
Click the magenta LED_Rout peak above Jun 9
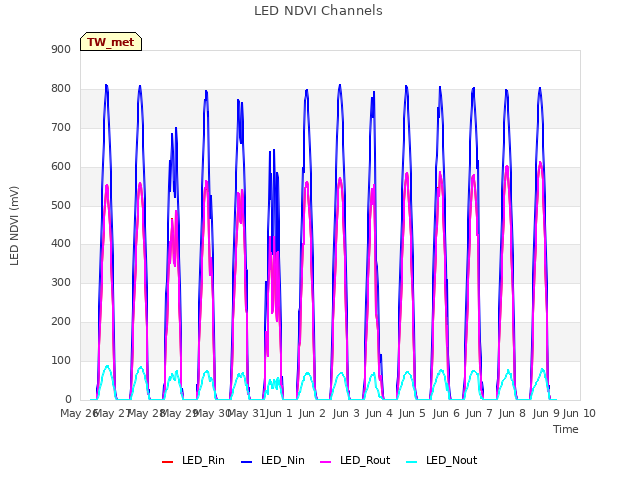(540, 162)
